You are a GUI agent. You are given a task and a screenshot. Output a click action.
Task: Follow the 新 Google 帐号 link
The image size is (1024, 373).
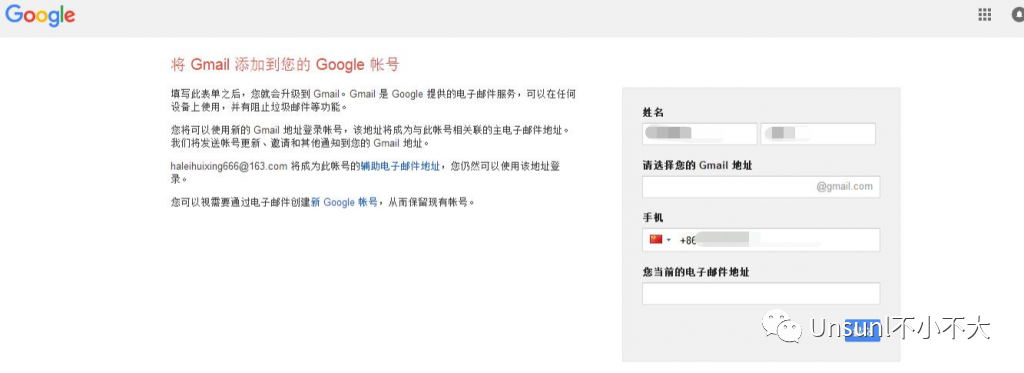344,203
